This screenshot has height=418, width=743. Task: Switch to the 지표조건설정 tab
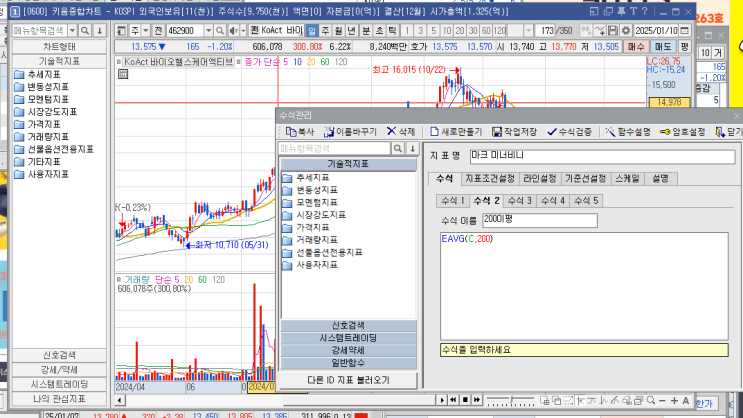(x=489, y=179)
